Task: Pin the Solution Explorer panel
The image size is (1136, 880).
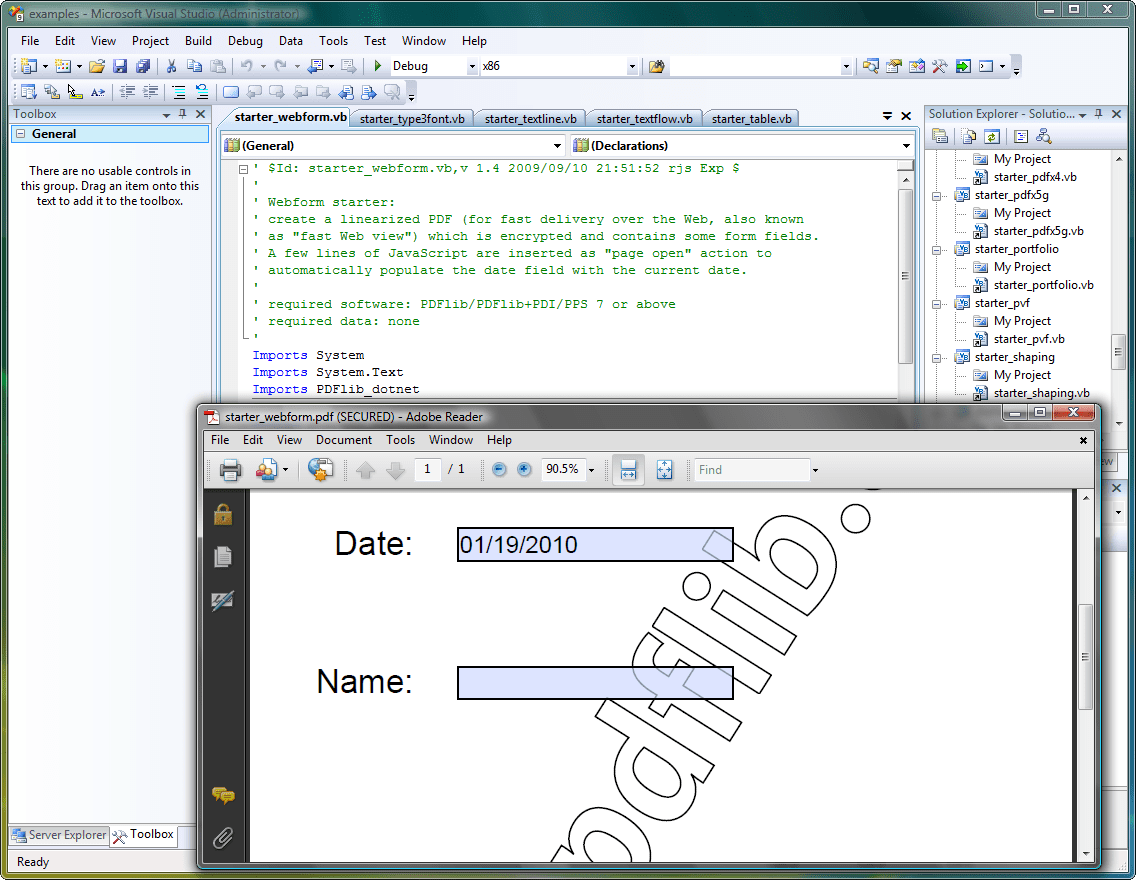Action: click(x=1097, y=113)
